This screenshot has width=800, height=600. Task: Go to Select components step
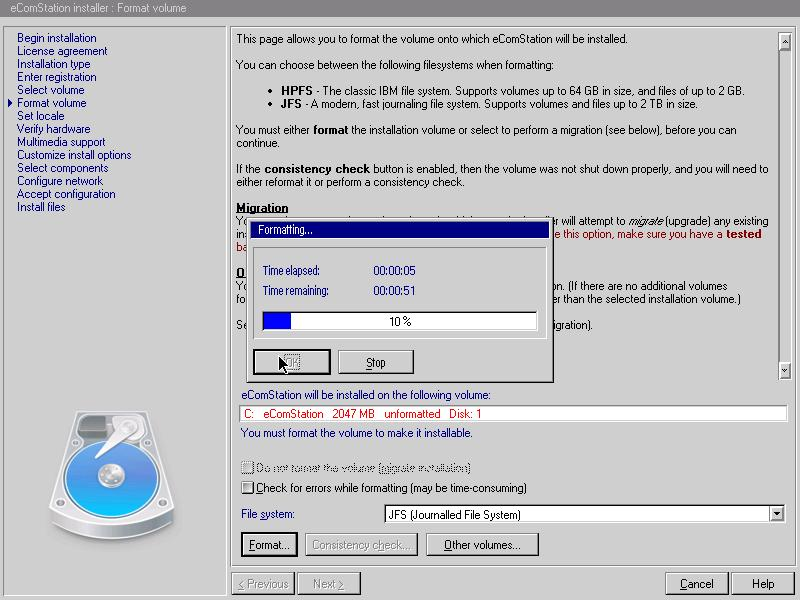coord(63,168)
